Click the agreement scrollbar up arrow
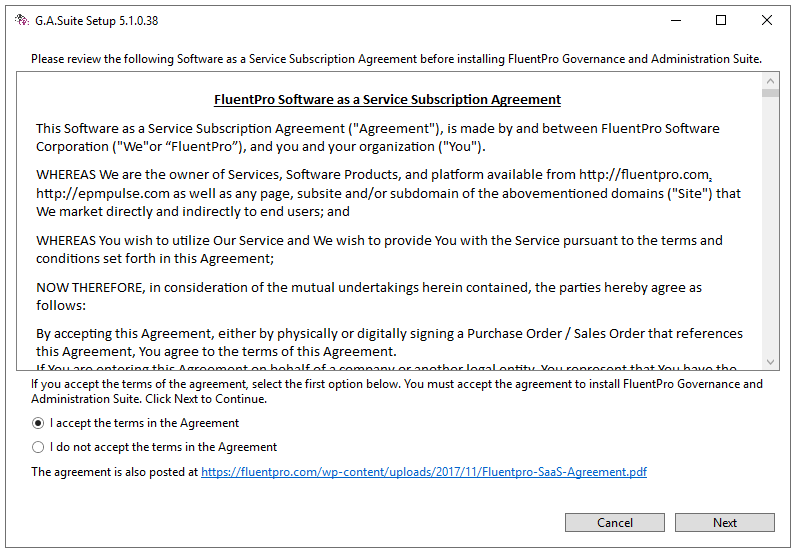The height and width of the screenshot is (553, 796). click(770, 81)
